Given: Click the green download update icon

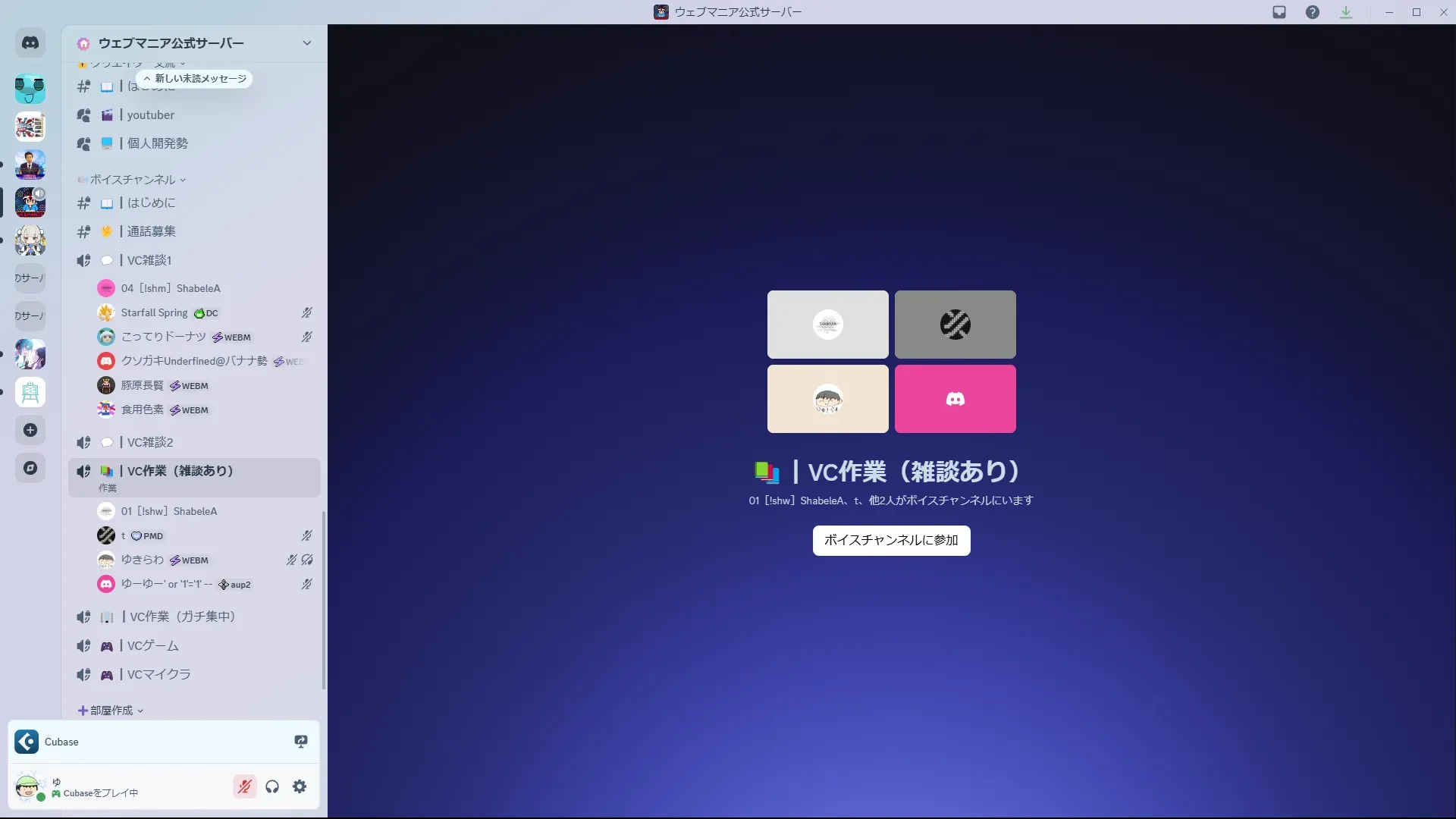Looking at the screenshot, I should (1346, 12).
